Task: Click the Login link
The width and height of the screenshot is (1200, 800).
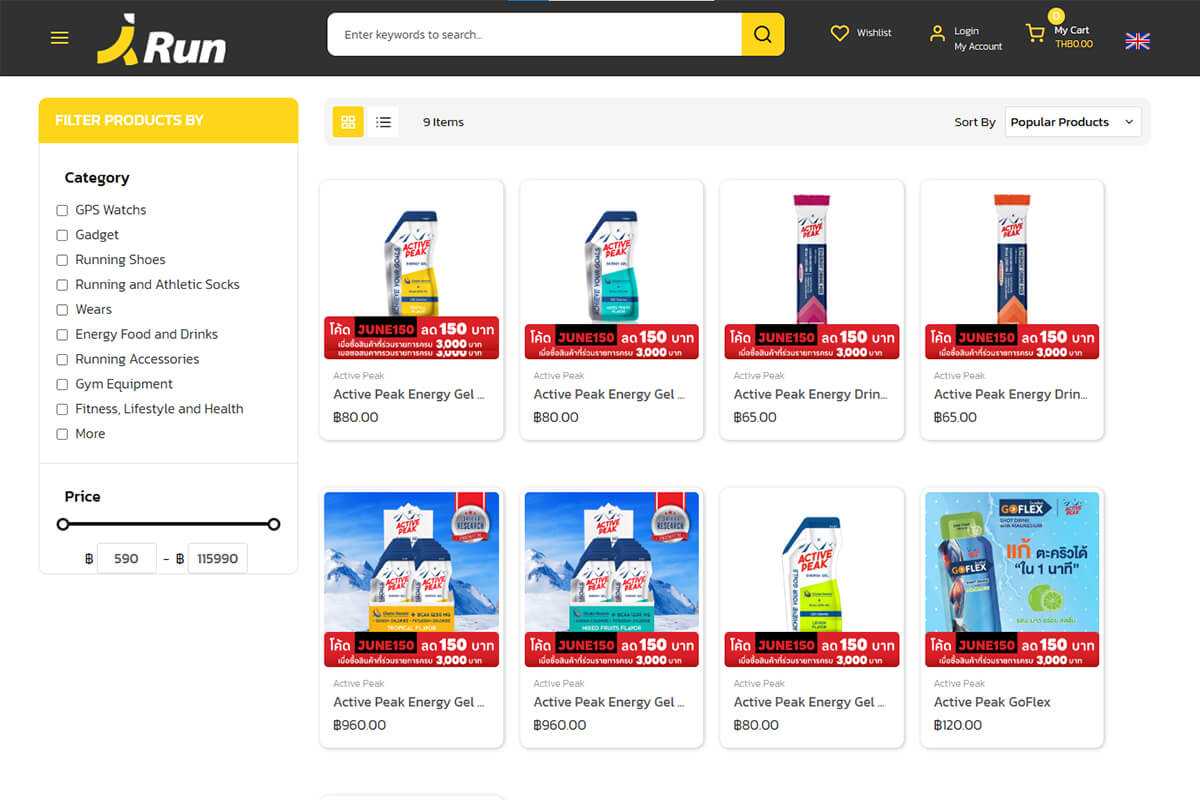Action: point(966,31)
